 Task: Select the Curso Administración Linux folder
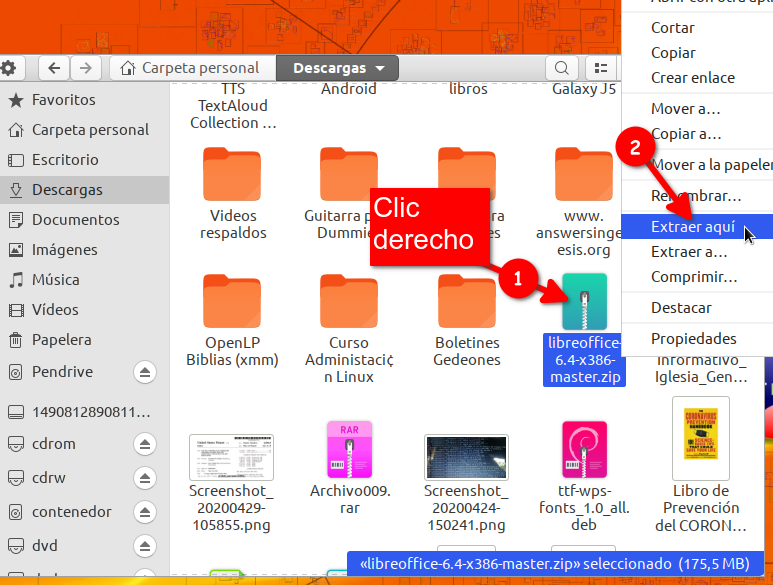tap(349, 301)
